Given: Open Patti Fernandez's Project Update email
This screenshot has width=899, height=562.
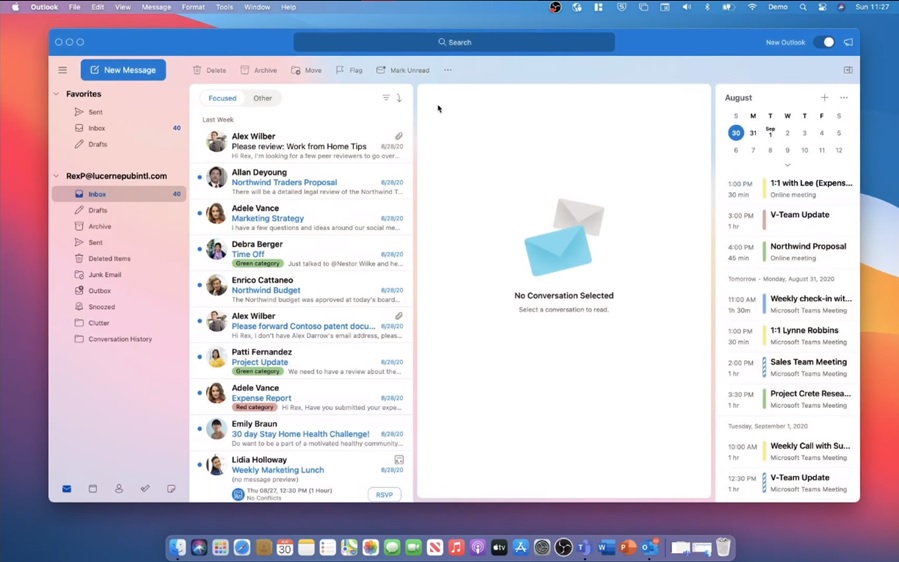Looking at the screenshot, I should 301,361.
